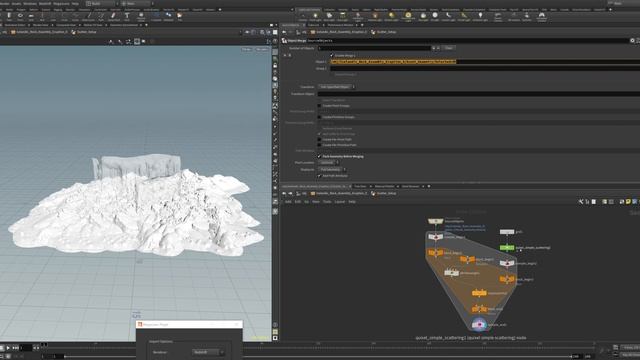Switch to the Material Palette tab
The width and height of the screenshot is (640, 360).
pyautogui.click(x=384, y=186)
